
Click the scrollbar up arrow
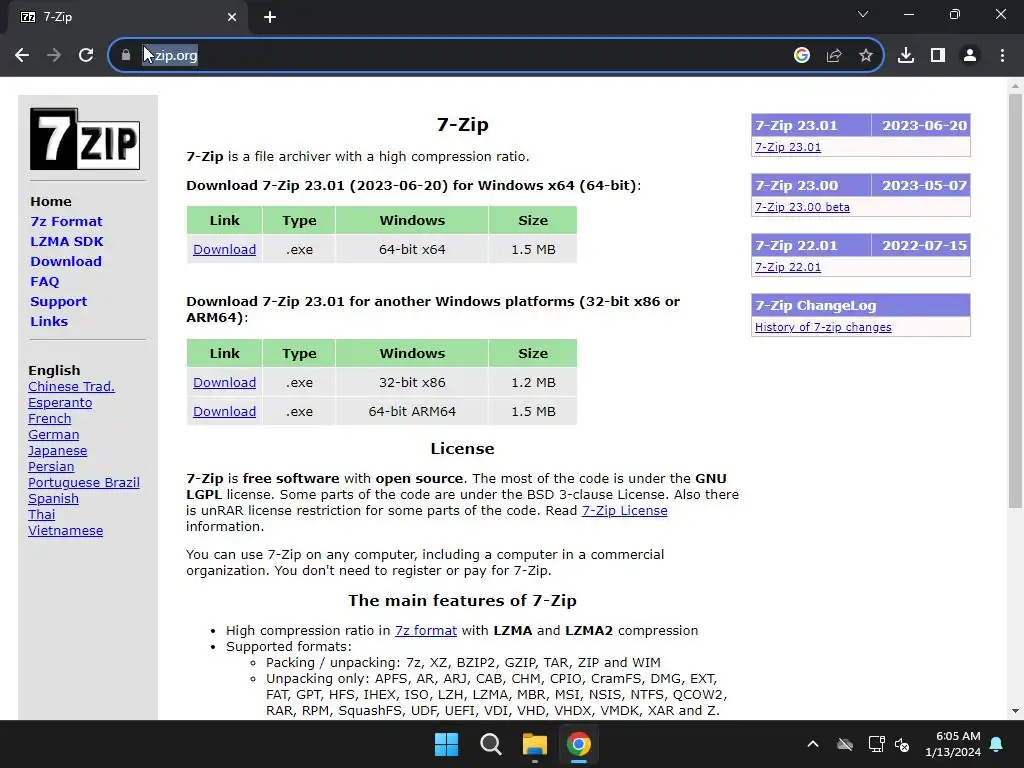1015,86
